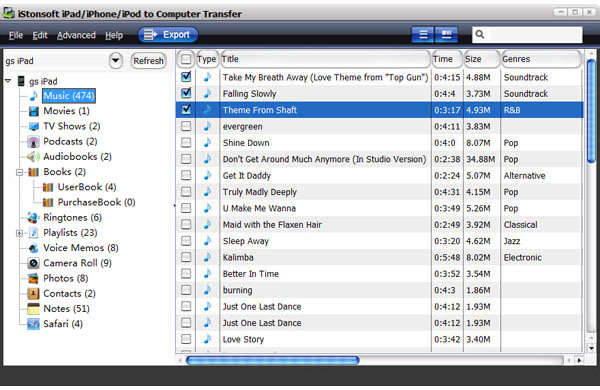Viewport: 600px width, 390px height.
Task: Click the Ringtones icon
Action: [x=33, y=218]
